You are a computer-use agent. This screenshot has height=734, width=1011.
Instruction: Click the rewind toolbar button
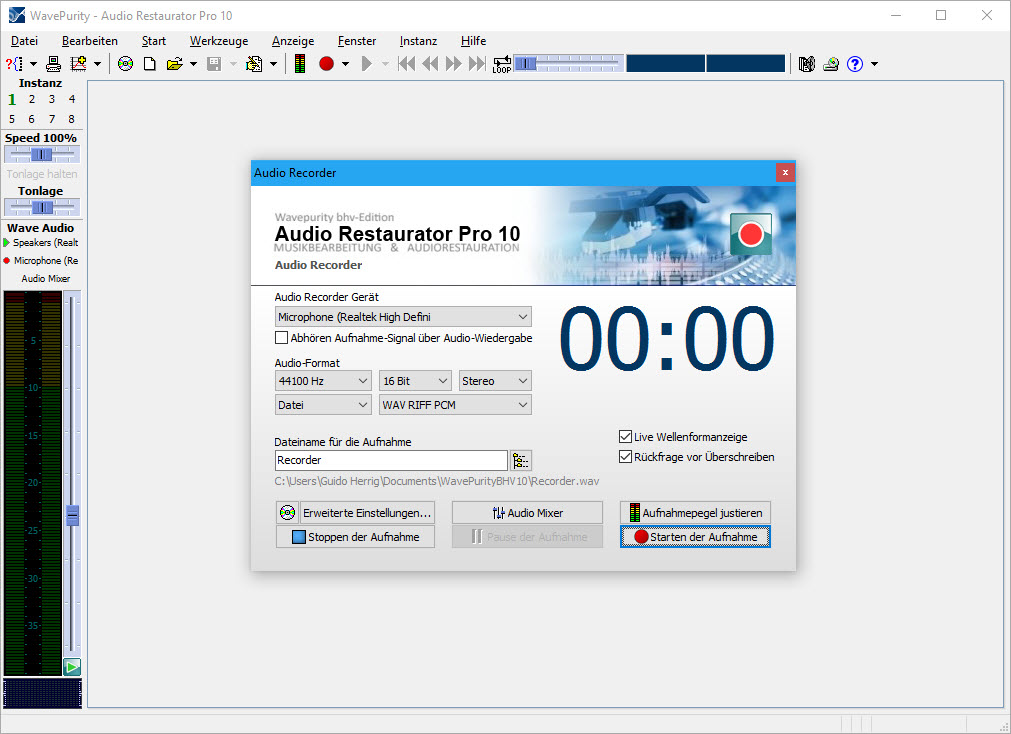pos(430,64)
